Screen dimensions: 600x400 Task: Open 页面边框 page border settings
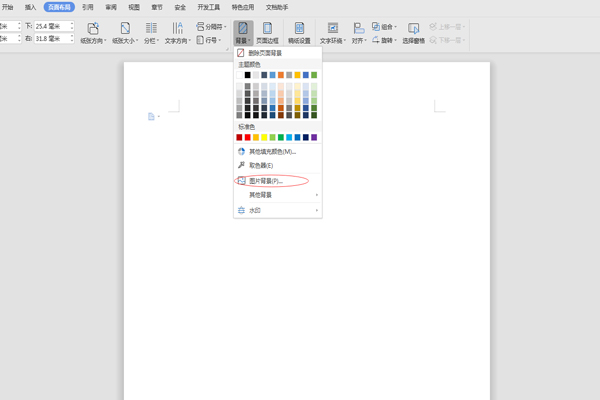click(268, 32)
